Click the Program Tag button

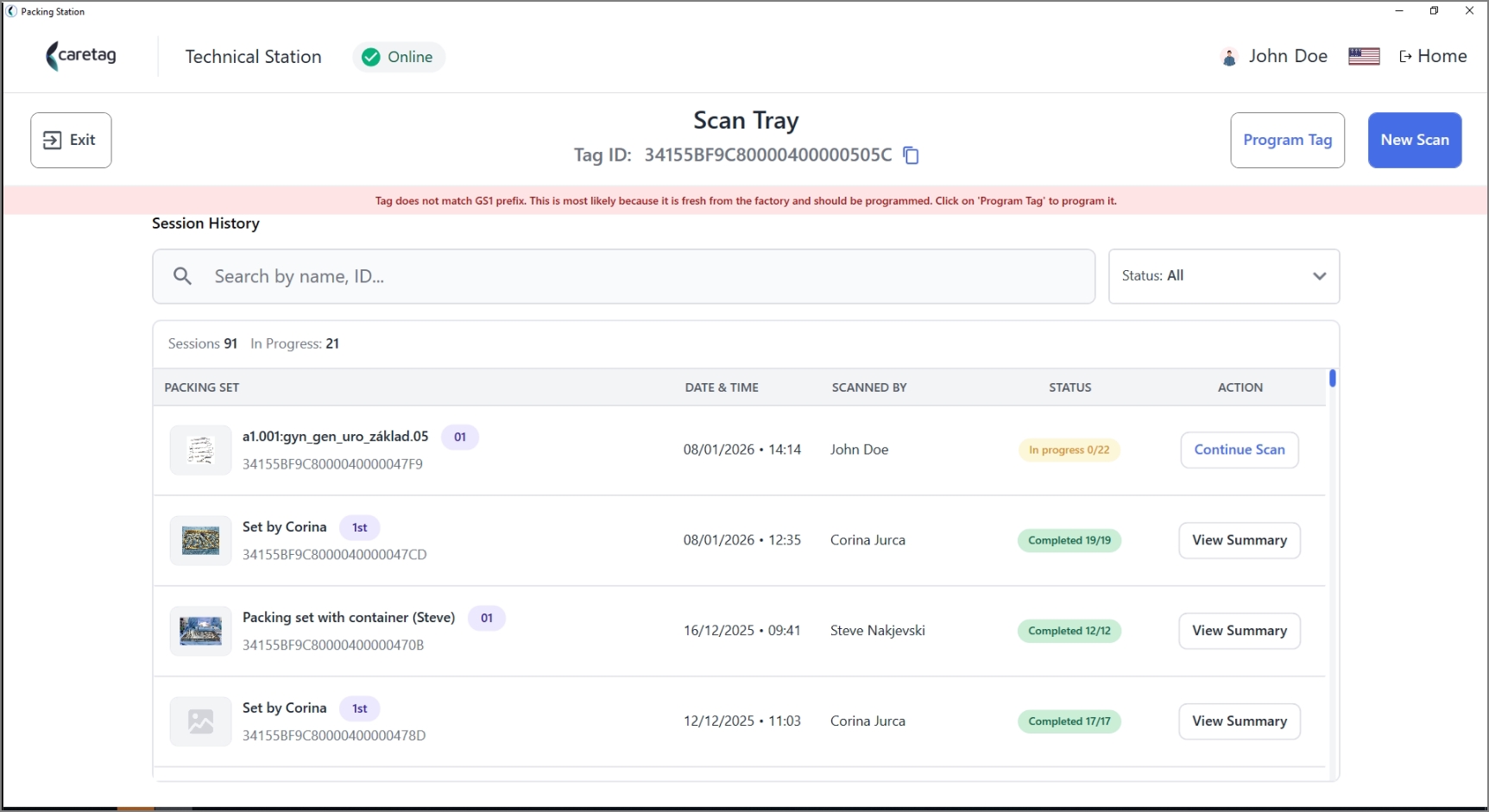(1287, 140)
